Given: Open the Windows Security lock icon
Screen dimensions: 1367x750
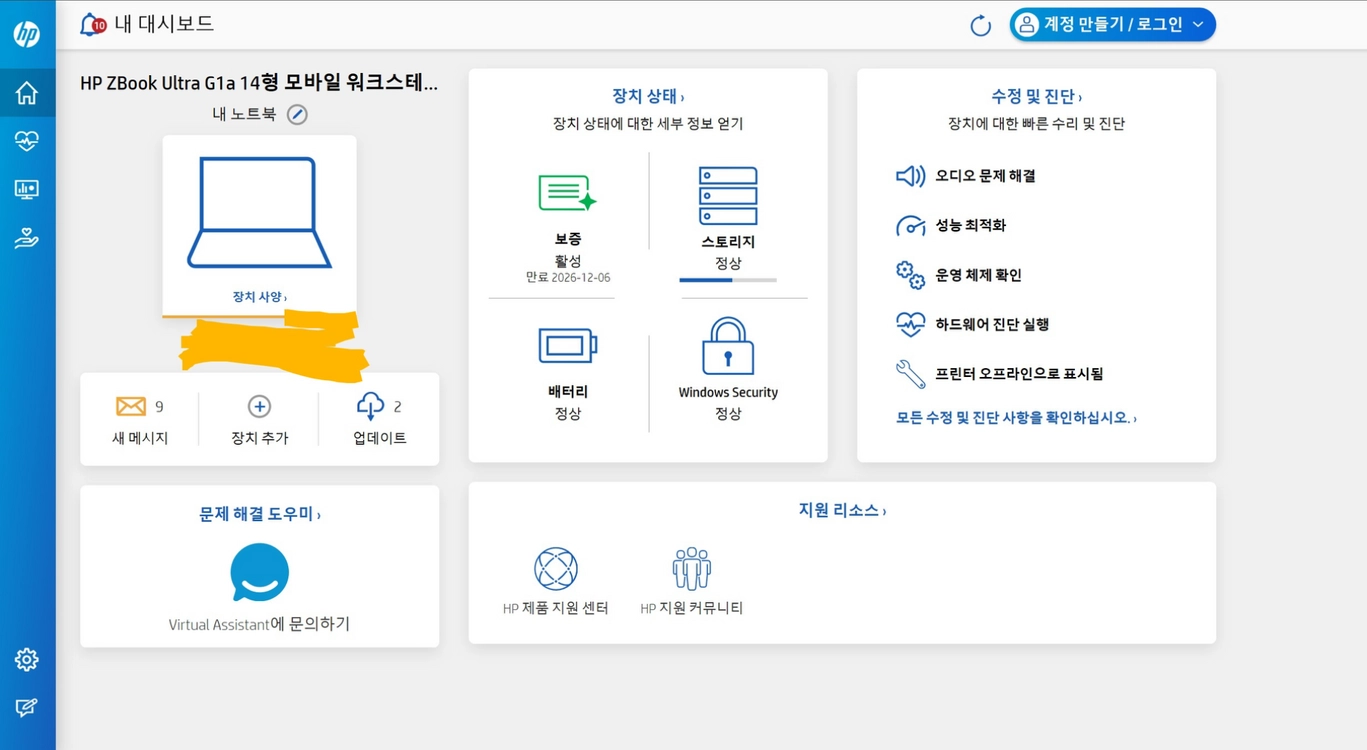Looking at the screenshot, I should 728,346.
